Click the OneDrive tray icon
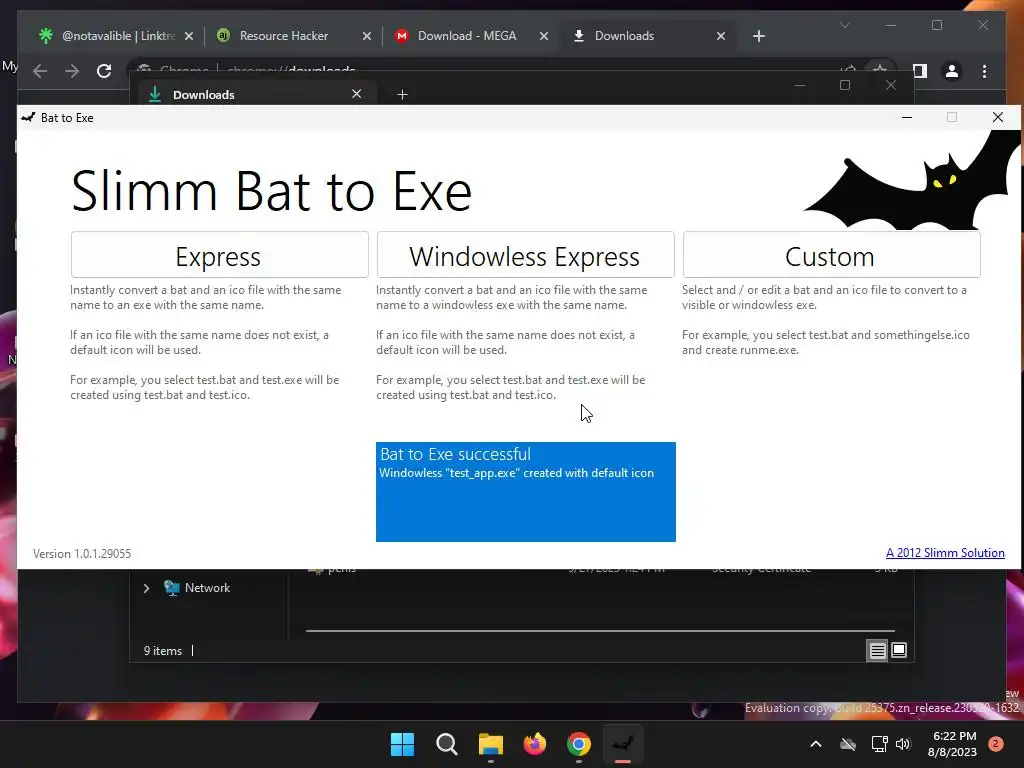1024x768 pixels. [x=848, y=744]
